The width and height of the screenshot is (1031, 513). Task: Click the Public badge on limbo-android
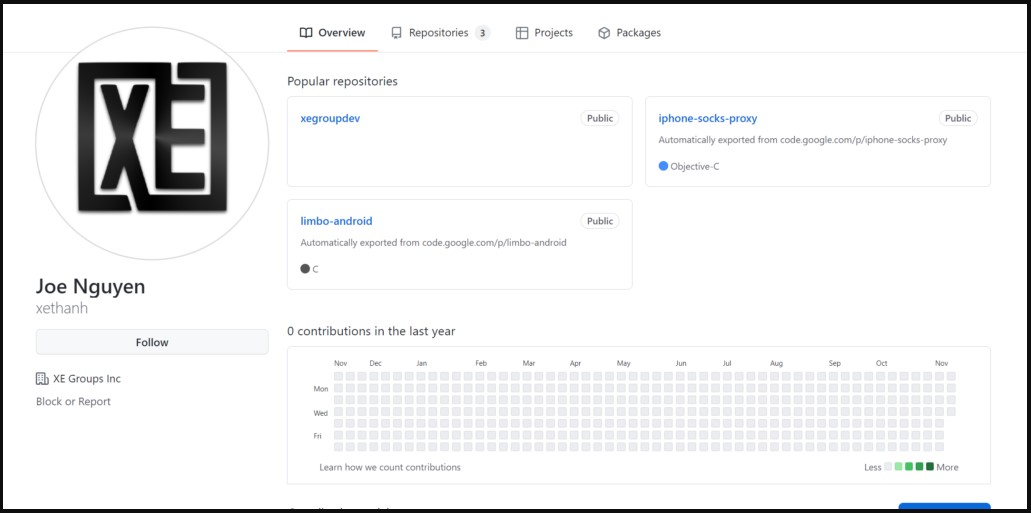click(x=600, y=221)
